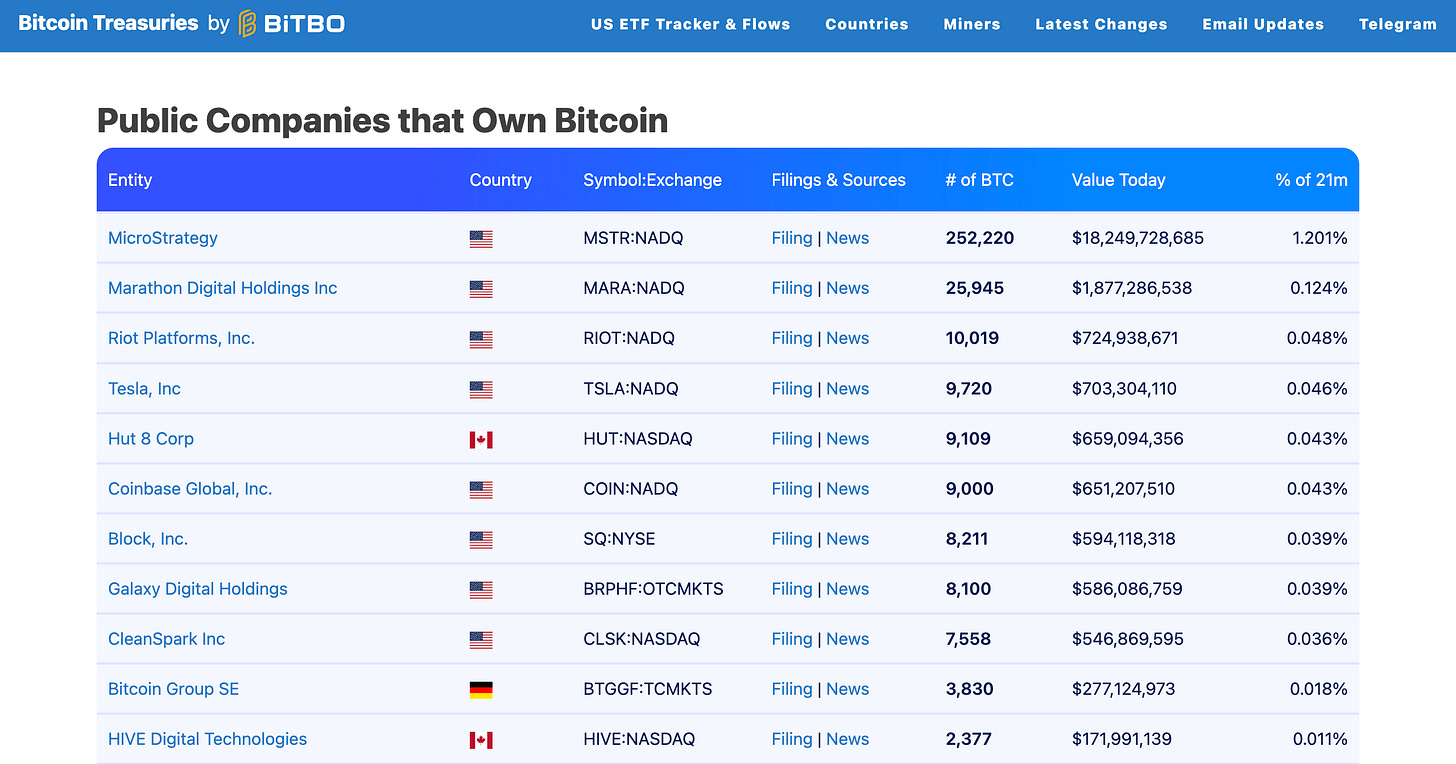The width and height of the screenshot is (1456, 764).
Task: Open News link for Riot Platforms
Action: coord(848,338)
